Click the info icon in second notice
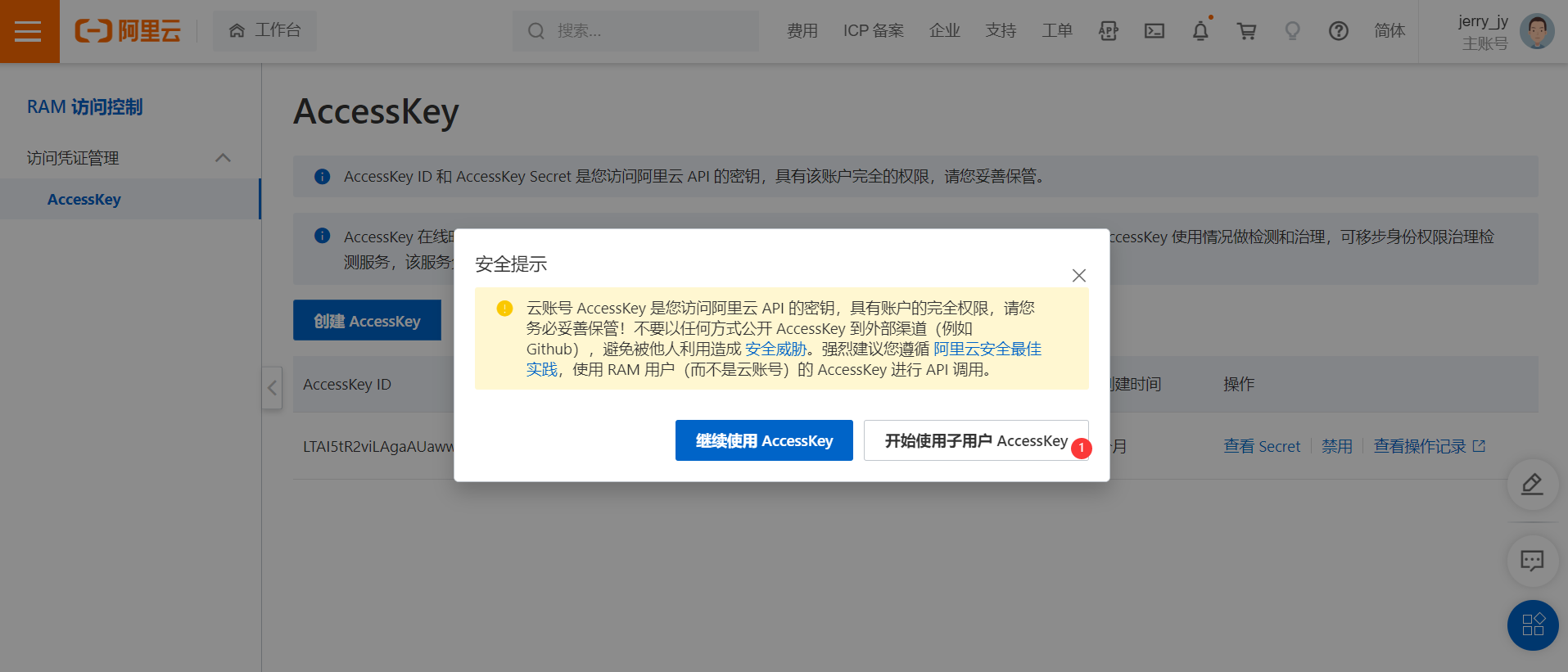Viewport: 1568px width, 672px height. [323, 236]
